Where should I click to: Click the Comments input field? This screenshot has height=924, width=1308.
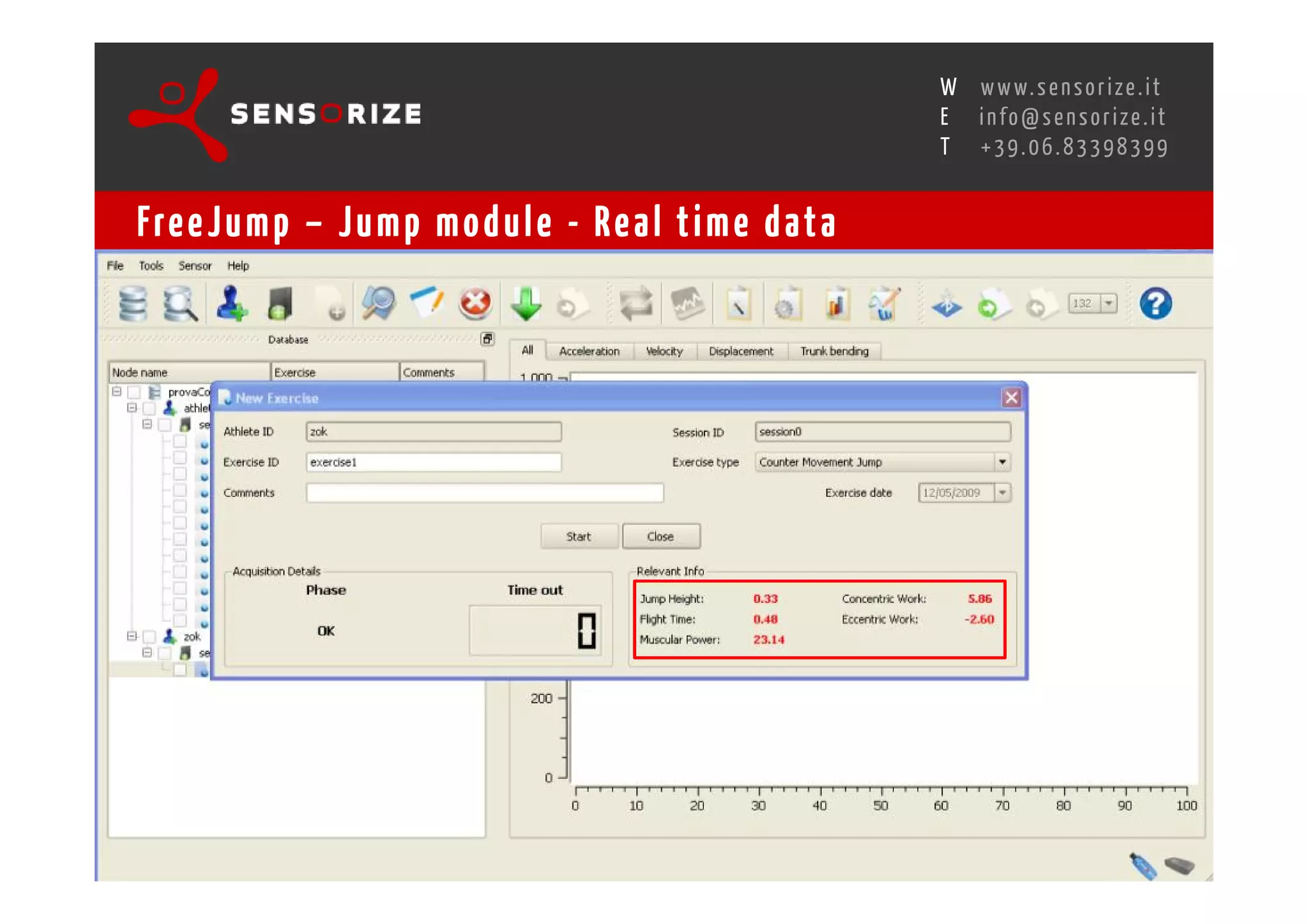(x=484, y=492)
